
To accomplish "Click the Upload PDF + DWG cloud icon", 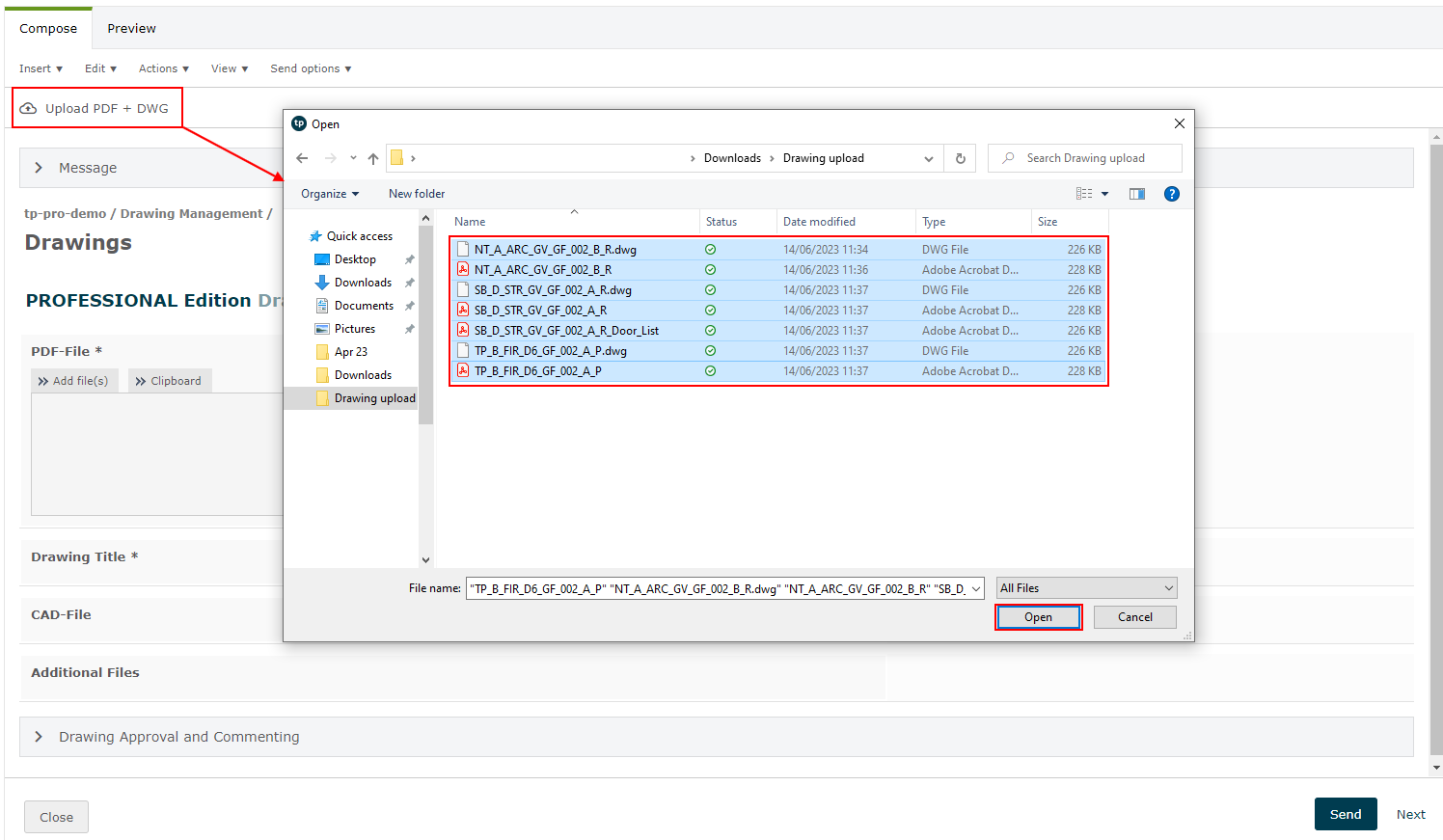I will 29,108.
